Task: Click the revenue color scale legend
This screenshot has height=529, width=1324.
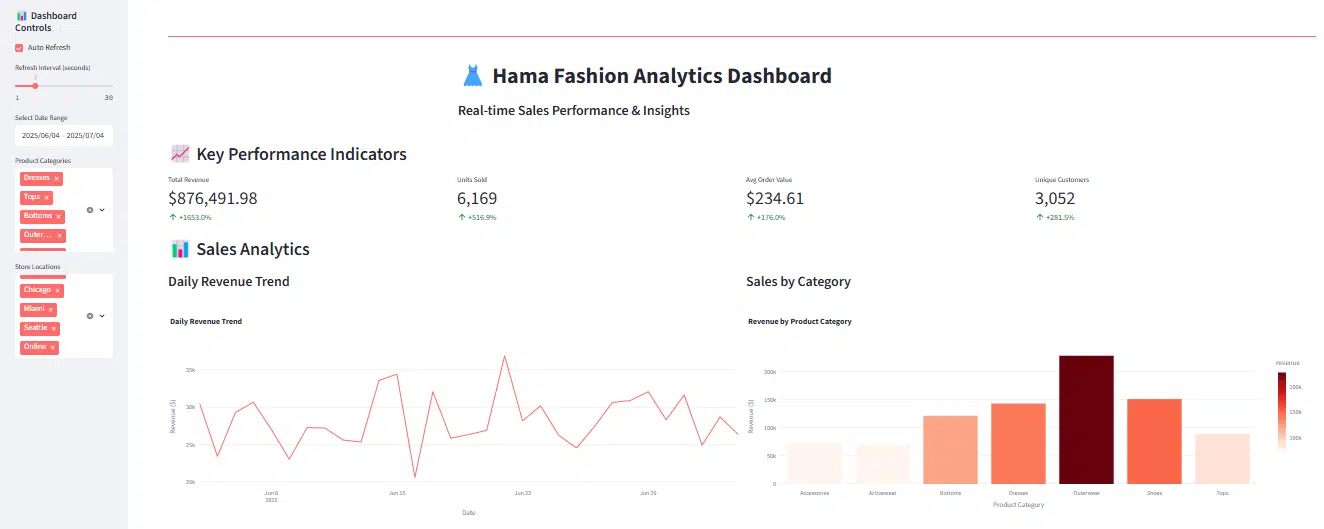Action: [x=1282, y=412]
